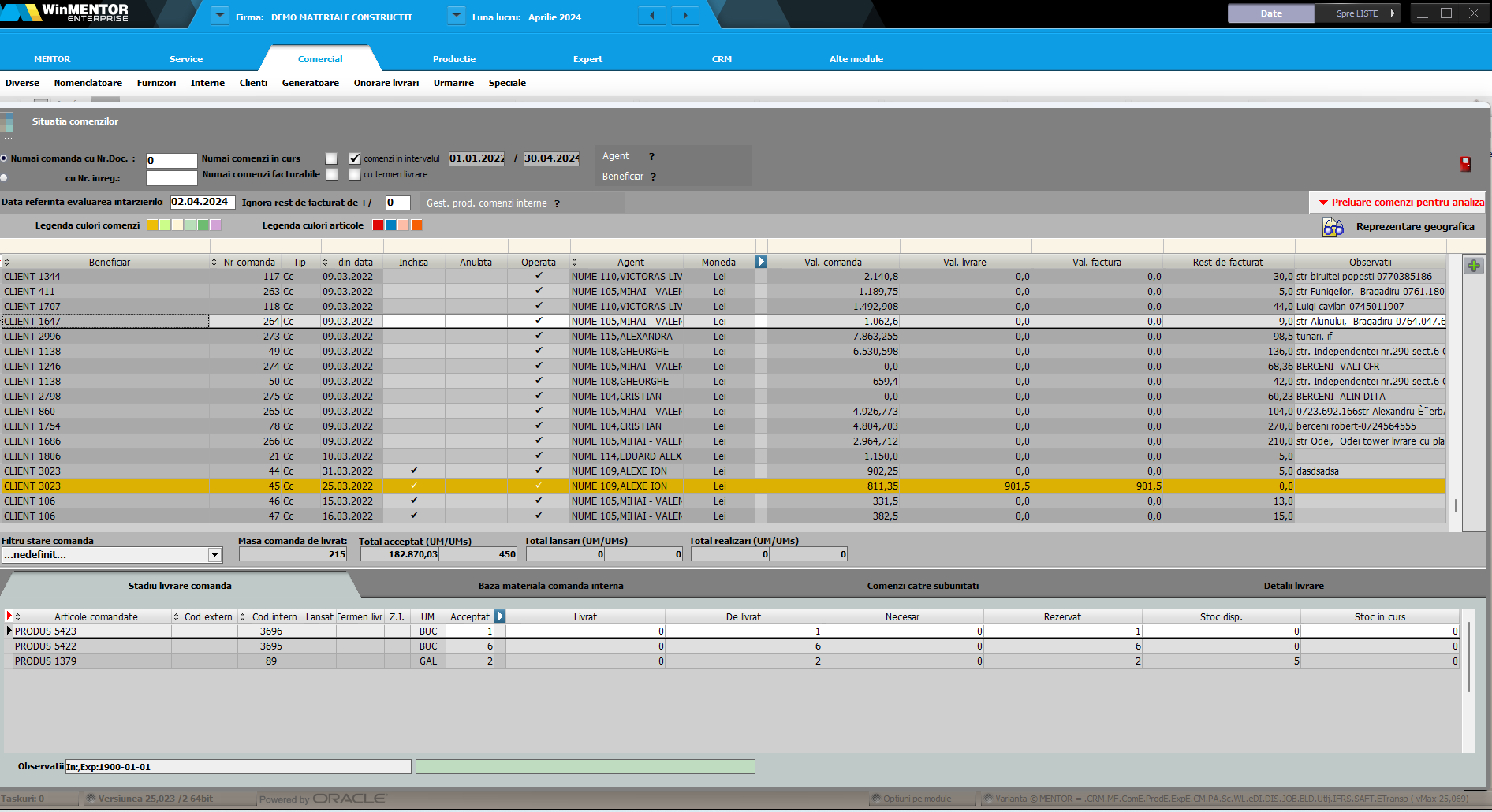This screenshot has width=1492, height=812.
Task: Click the Data referinta date input field
Action: coord(202,202)
